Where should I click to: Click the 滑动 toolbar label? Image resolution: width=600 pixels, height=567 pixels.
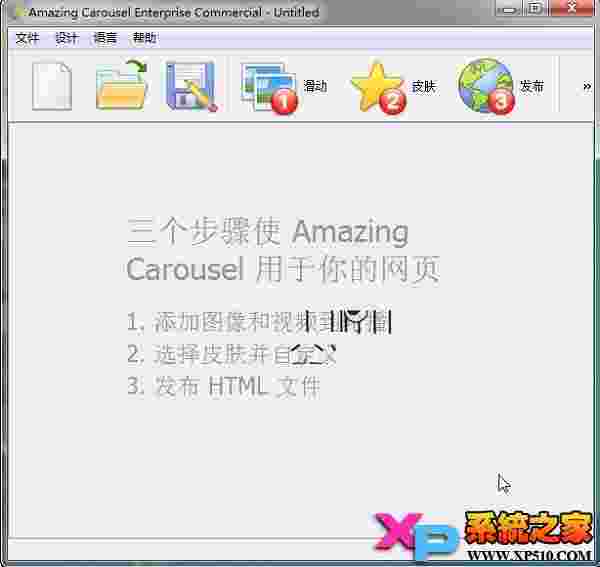coord(315,86)
